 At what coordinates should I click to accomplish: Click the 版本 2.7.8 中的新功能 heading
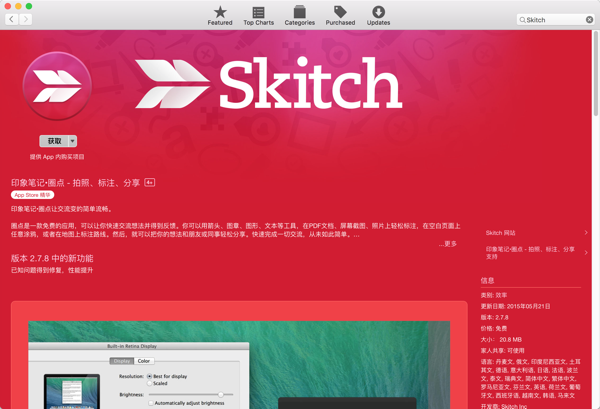(x=52, y=259)
